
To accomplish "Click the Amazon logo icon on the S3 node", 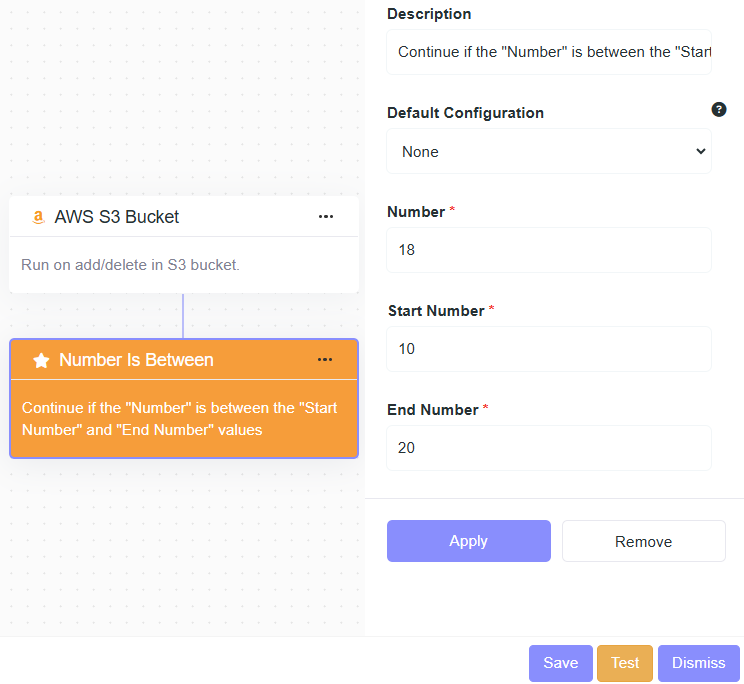I will click(x=38, y=217).
